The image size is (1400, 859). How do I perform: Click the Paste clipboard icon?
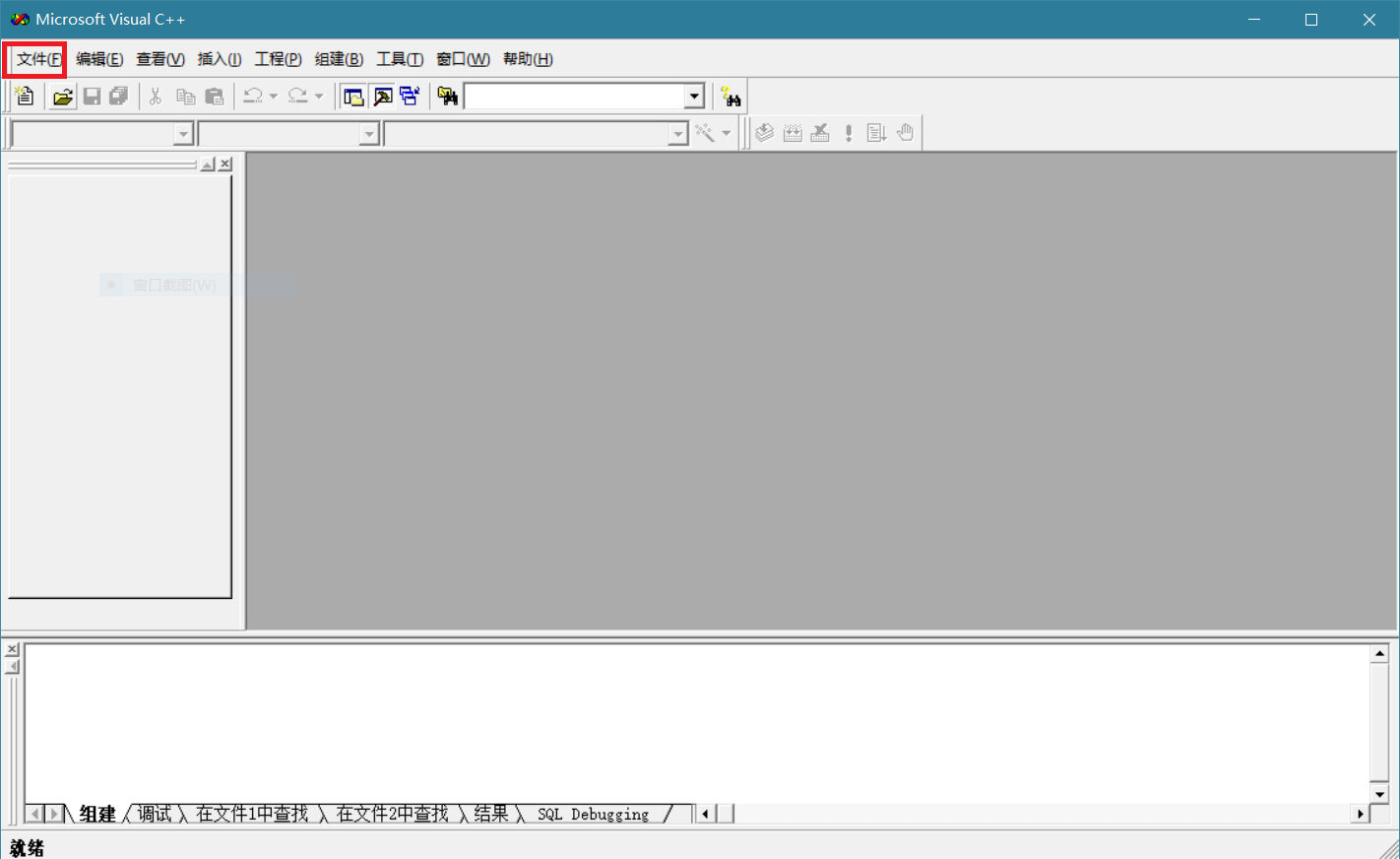click(x=214, y=96)
